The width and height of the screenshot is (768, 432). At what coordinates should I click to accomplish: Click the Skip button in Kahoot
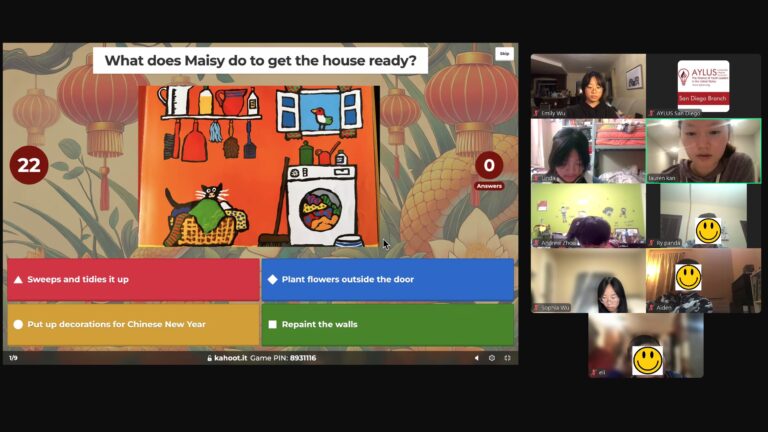pyautogui.click(x=504, y=54)
